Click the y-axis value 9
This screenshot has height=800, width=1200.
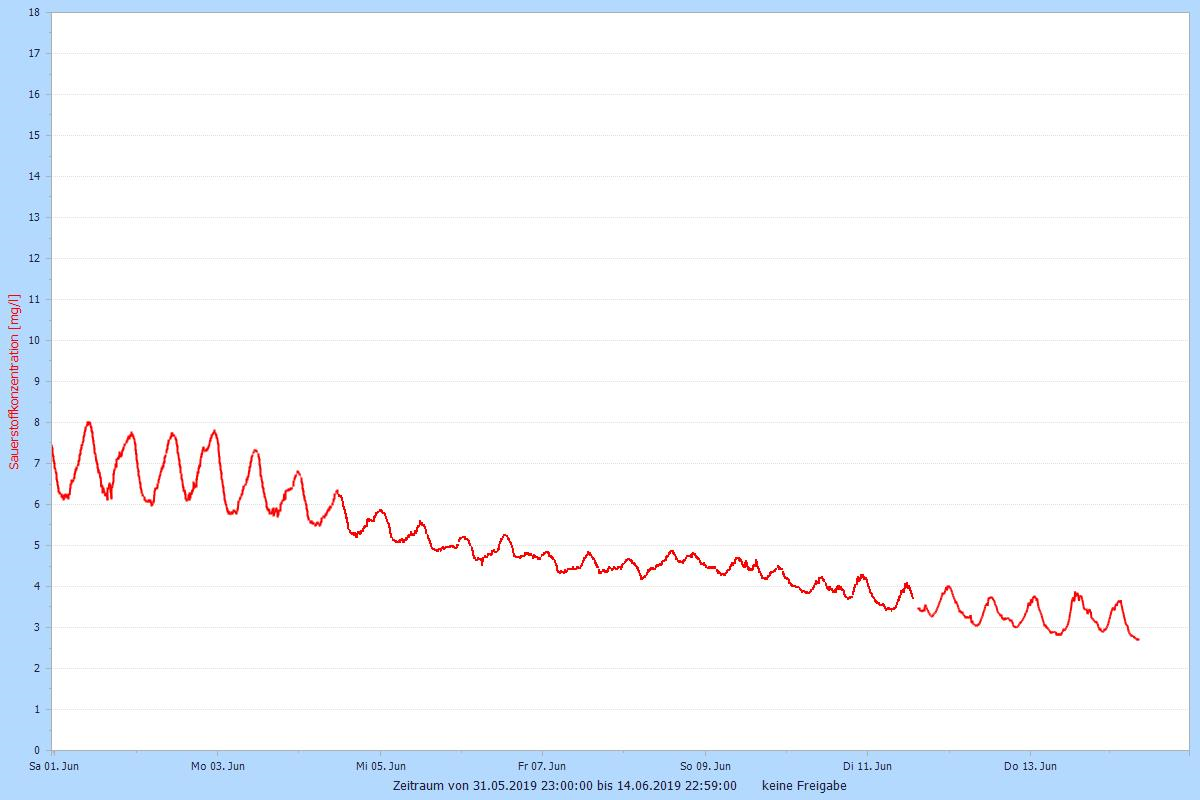point(37,381)
